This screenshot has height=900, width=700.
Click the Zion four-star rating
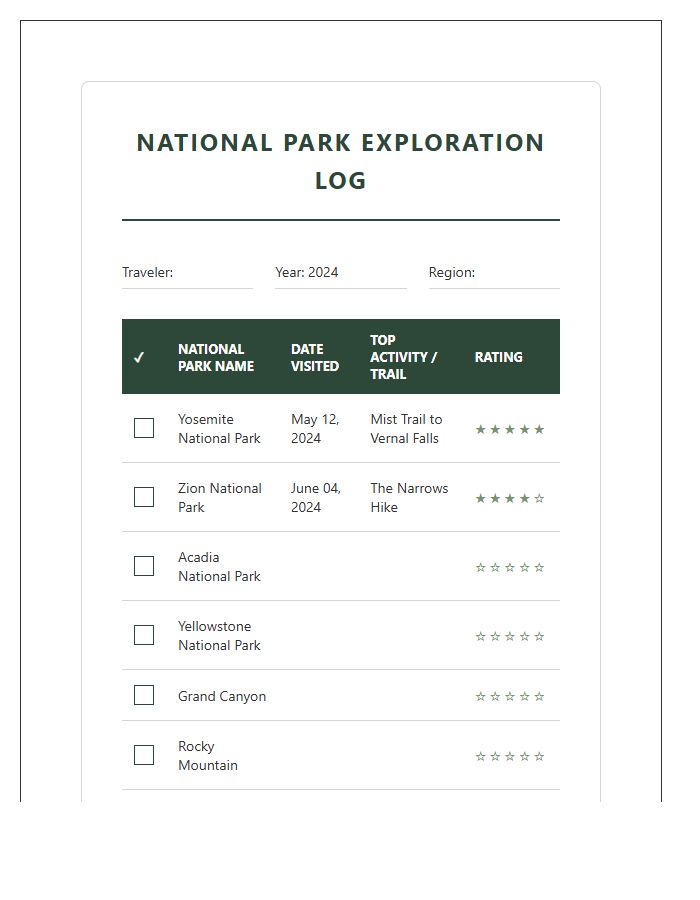(x=510, y=498)
